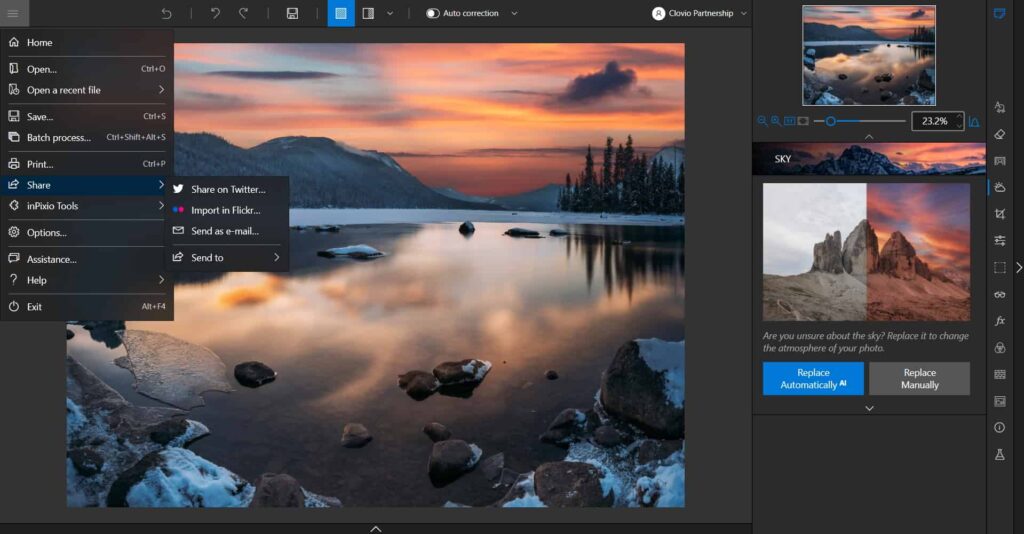This screenshot has width=1024, height=534.
Task: Open the Cut-out tool icon in sidebar
Action: click(x=1000, y=161)
